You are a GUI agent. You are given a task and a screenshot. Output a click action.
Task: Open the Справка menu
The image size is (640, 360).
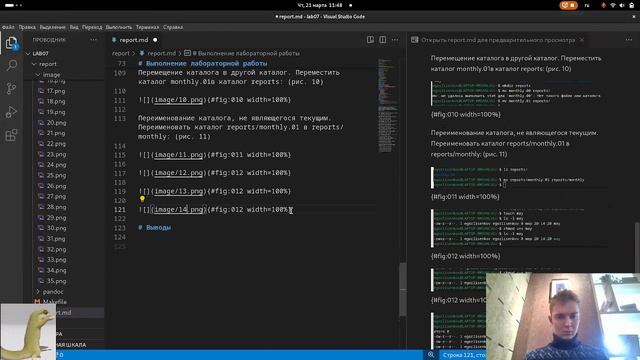point(173,27)
